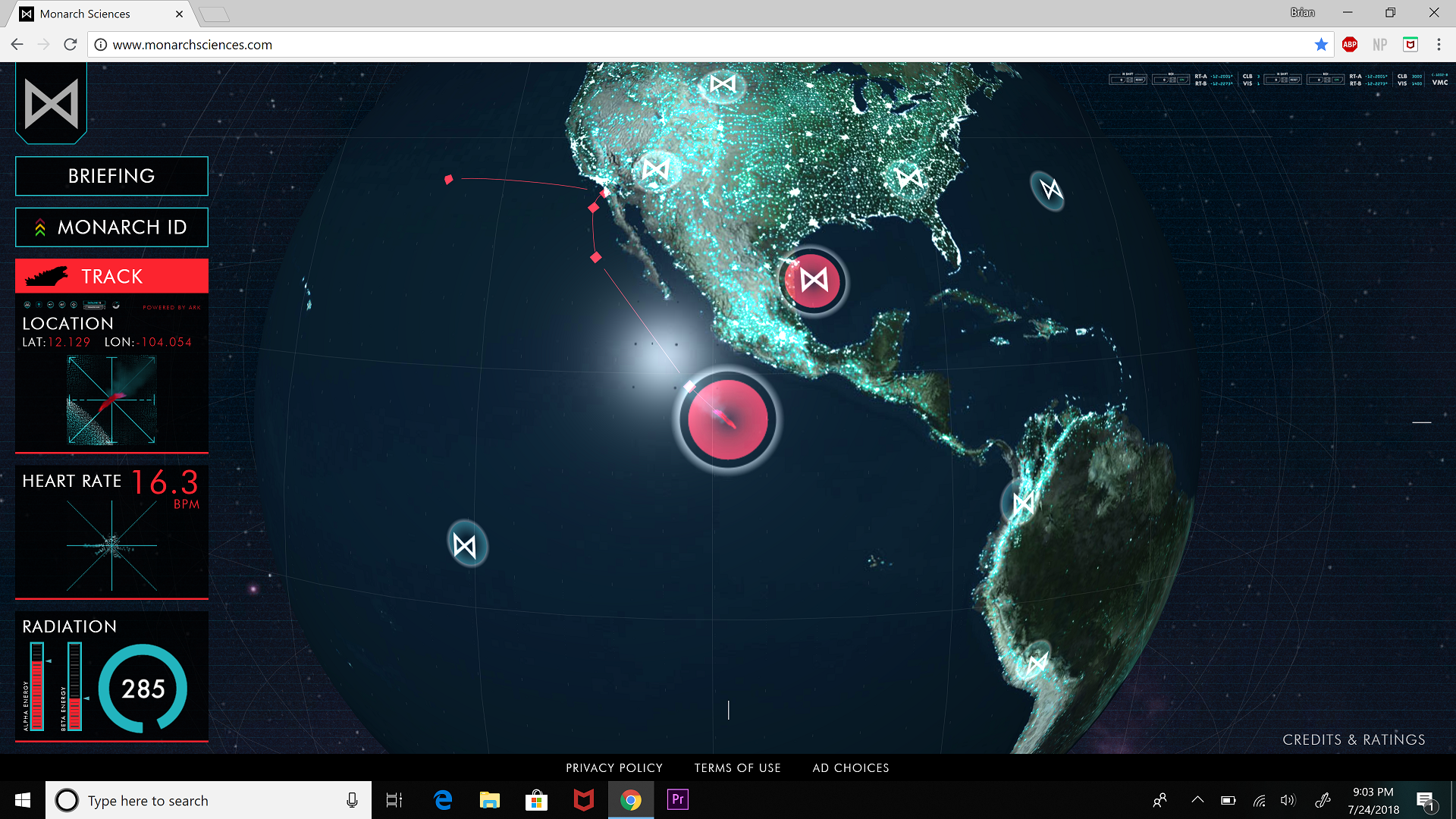Open the Brian profile button

[1302, 12]
